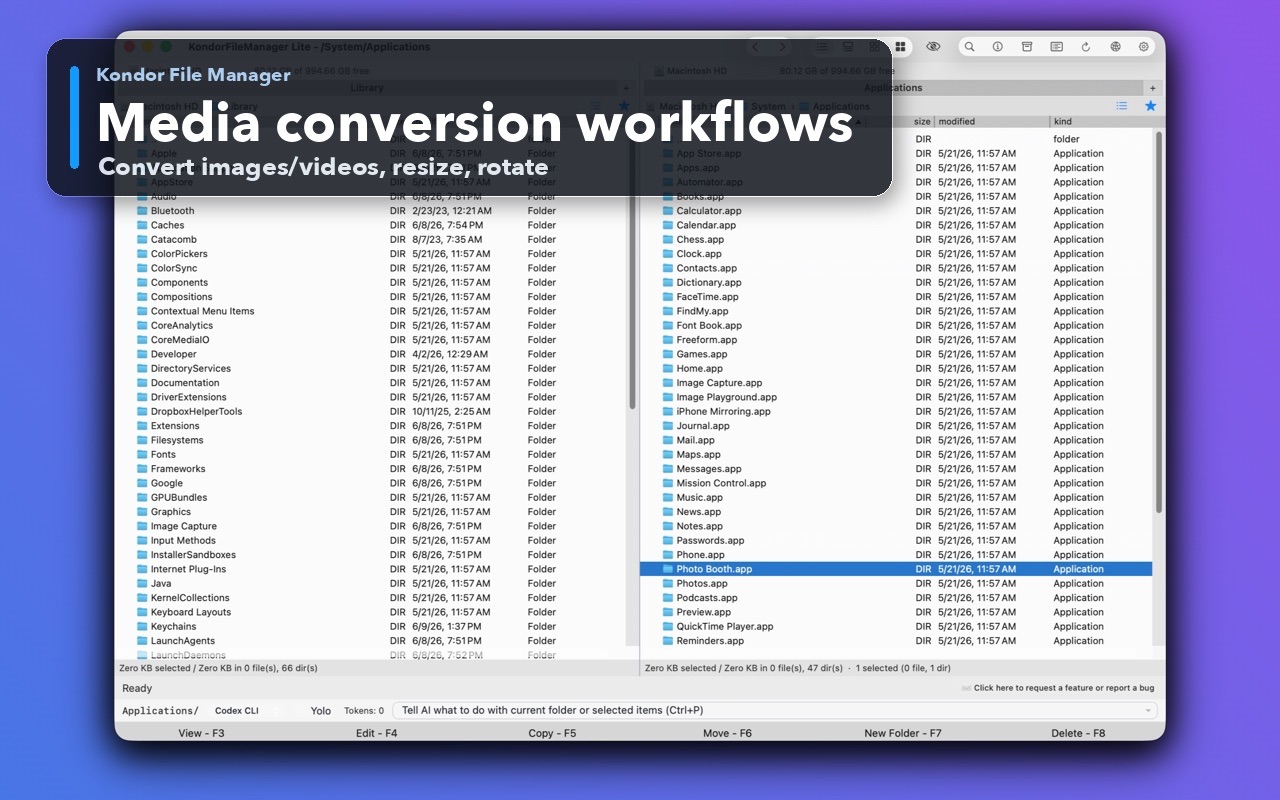Click the globe network toolbar icon
The image size is (1280, 800).
1115,47
